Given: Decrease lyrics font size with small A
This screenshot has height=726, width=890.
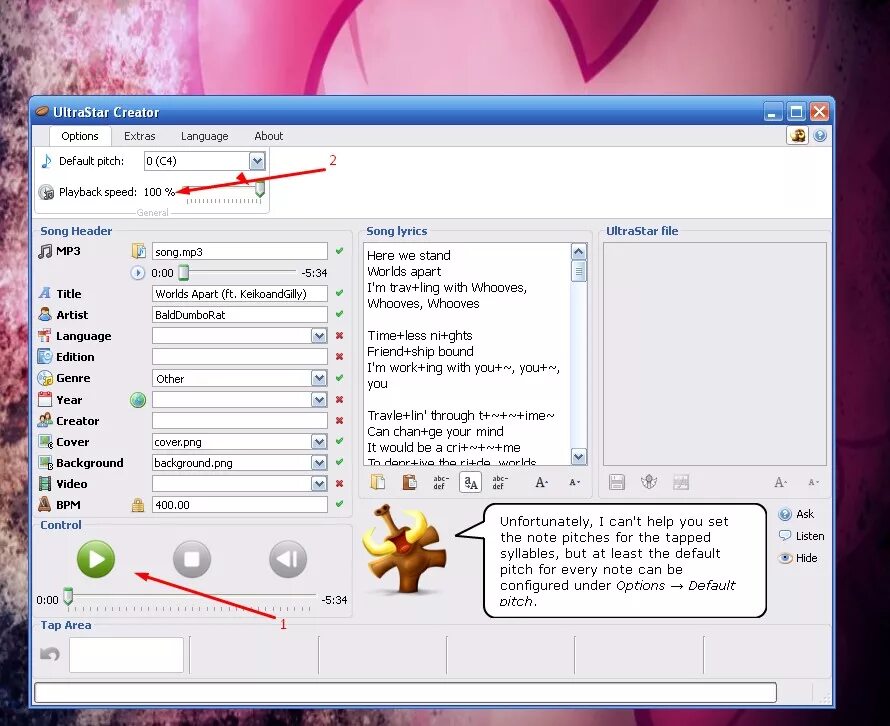Looking at the screenshot, I should point(574,482).
